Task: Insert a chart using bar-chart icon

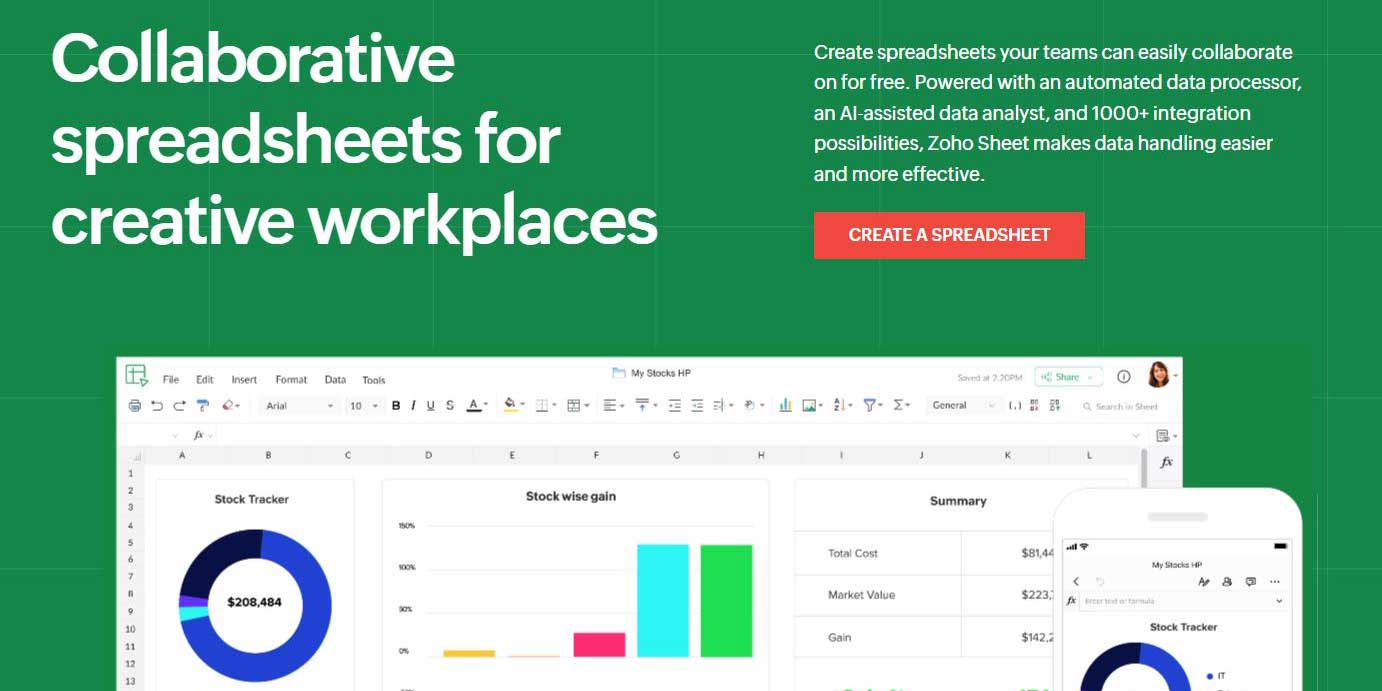Action: pos(785,406)
